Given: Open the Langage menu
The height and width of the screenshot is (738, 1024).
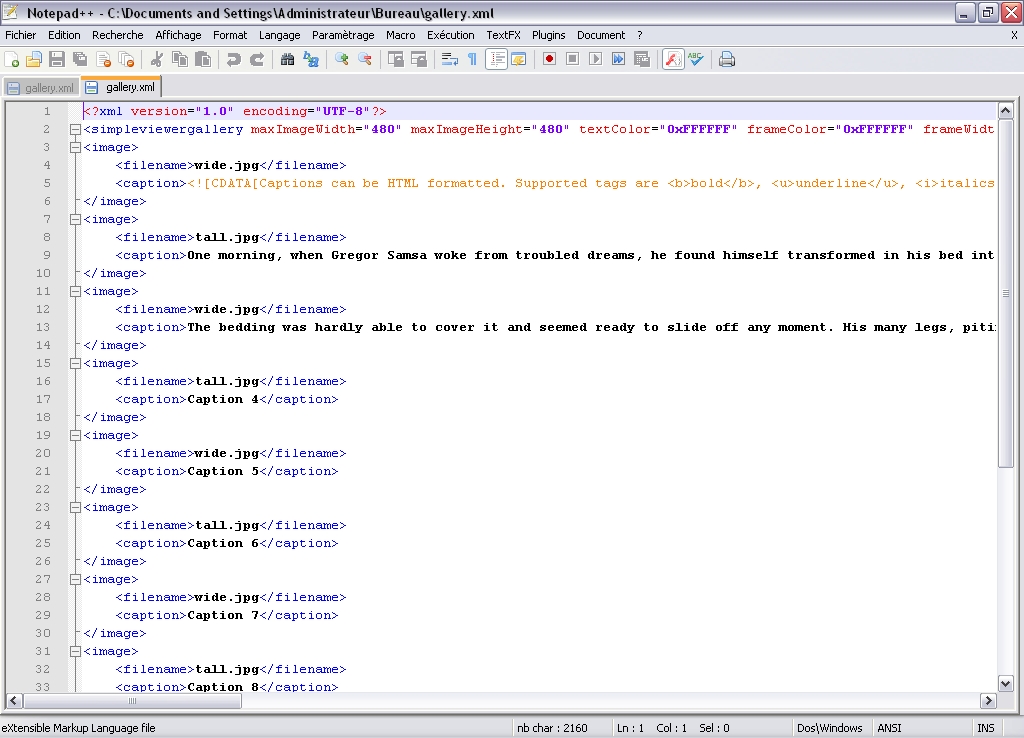Looking at the screenshot, I should (x=279, y=35).
